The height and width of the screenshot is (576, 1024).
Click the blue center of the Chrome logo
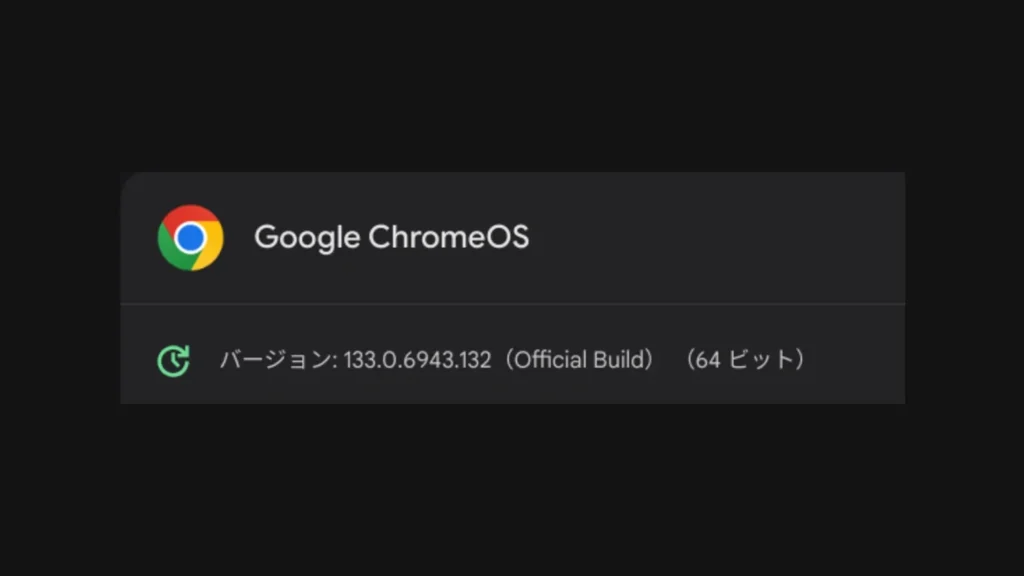(190, 237)
